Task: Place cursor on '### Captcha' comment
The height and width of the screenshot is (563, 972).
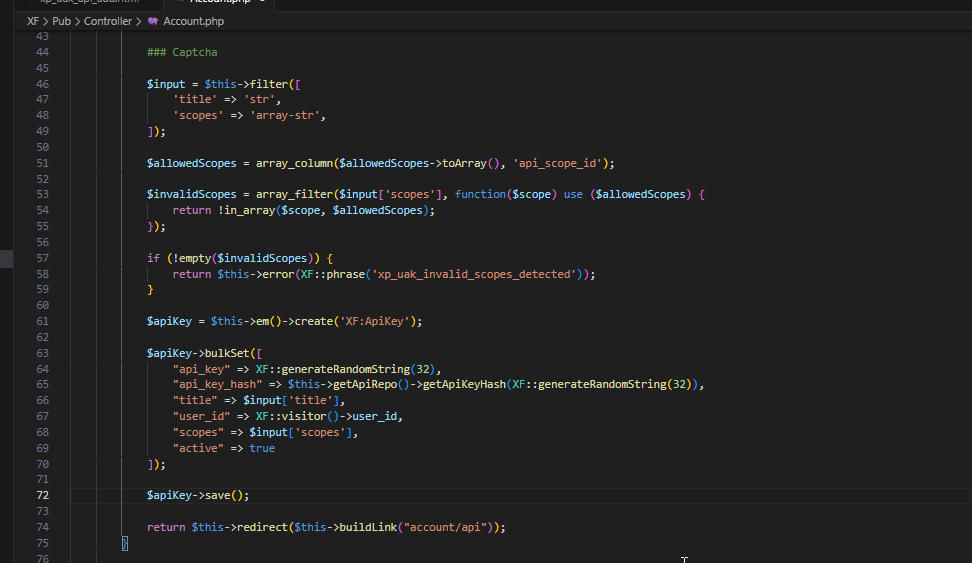Action: tap(182, 52)
